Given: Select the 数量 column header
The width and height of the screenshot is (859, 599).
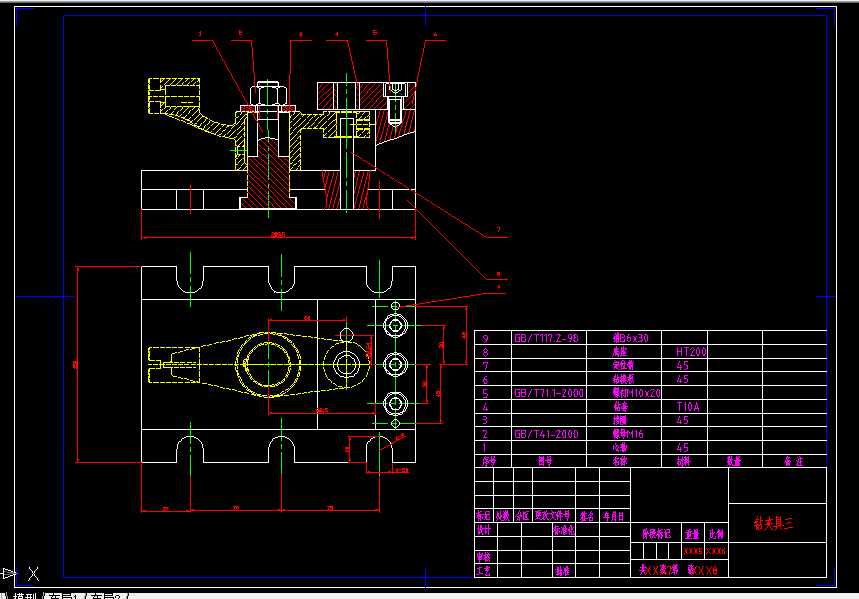Looking at the screenshot, I should click(x=734, y=461).
